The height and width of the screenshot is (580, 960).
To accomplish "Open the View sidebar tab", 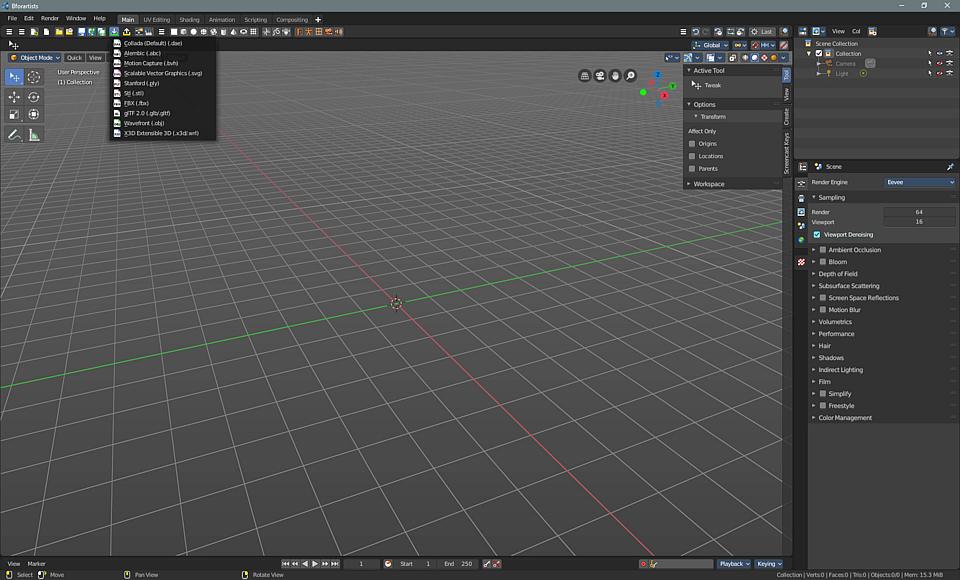I will pos(787,94).
